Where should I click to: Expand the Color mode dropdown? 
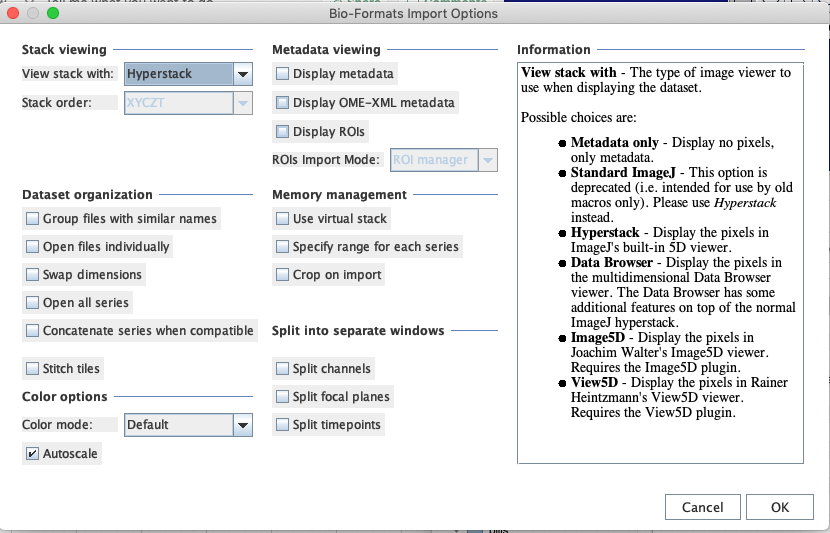(187, 424)
